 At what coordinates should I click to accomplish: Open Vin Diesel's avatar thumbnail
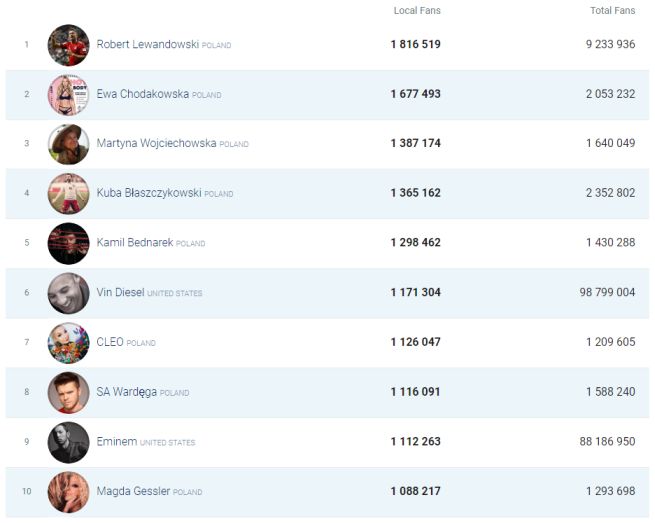pyautogui.click(x=68, y=293)
